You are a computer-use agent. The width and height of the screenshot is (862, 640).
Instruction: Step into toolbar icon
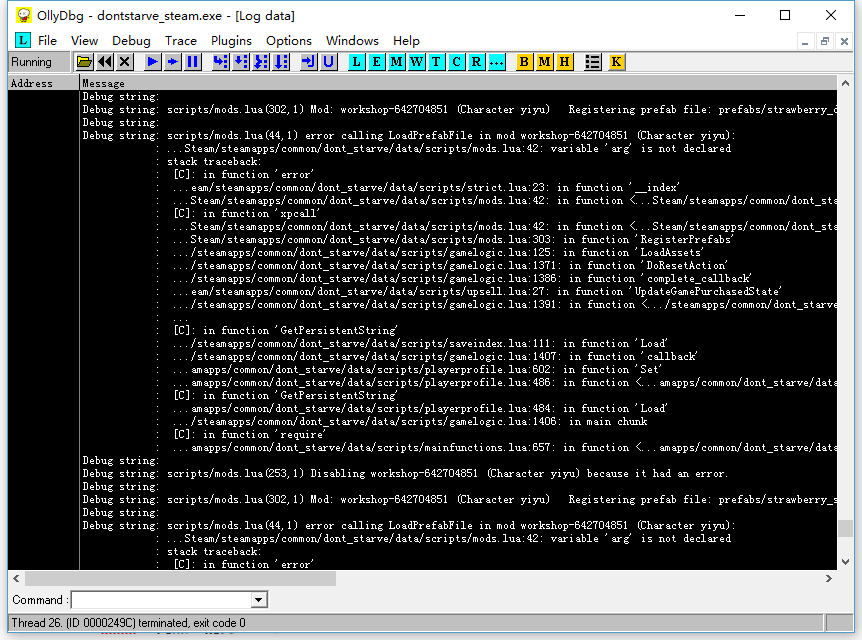point(220,62)
